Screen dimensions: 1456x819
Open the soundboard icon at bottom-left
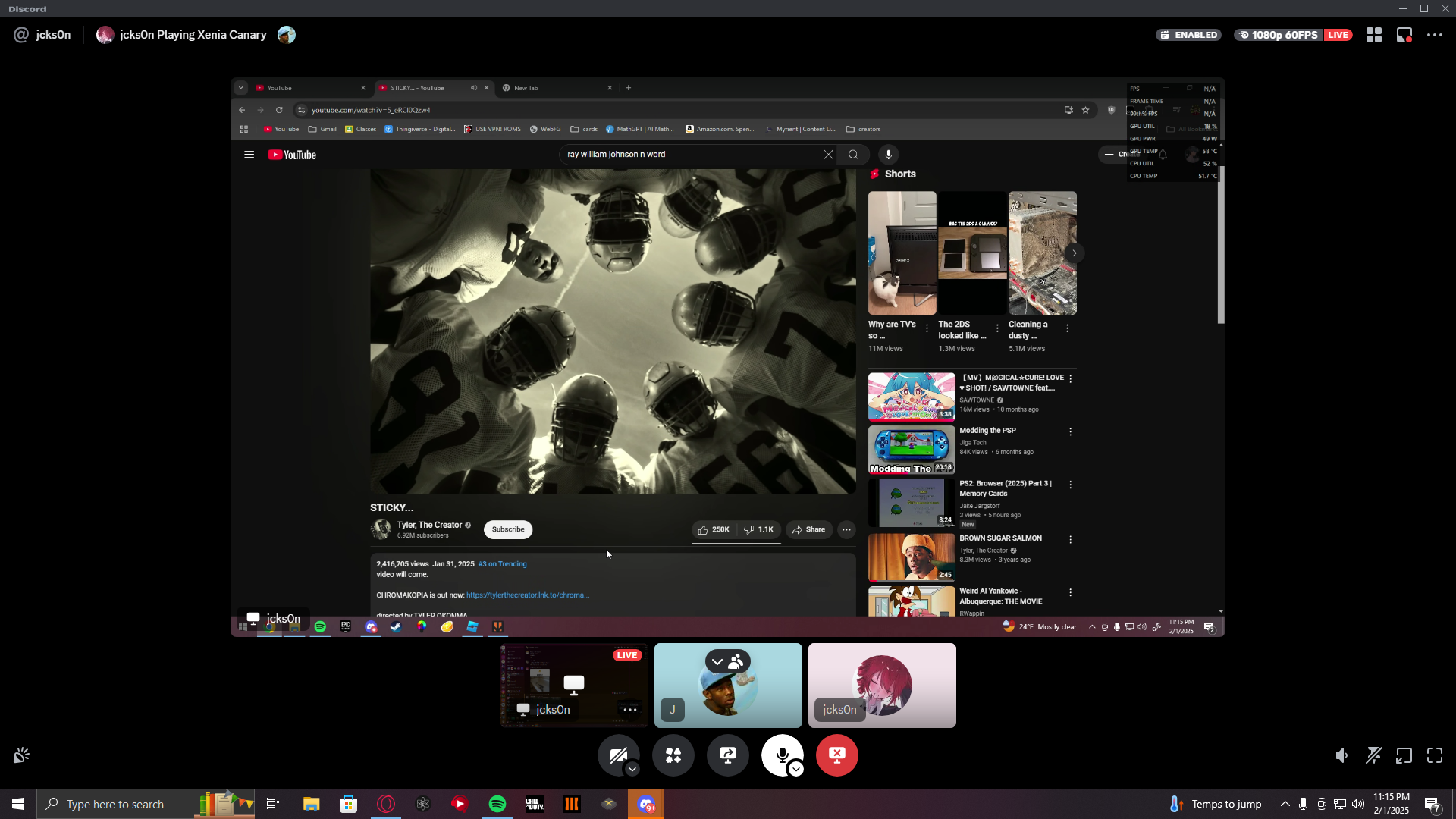[x=21, y=755]
